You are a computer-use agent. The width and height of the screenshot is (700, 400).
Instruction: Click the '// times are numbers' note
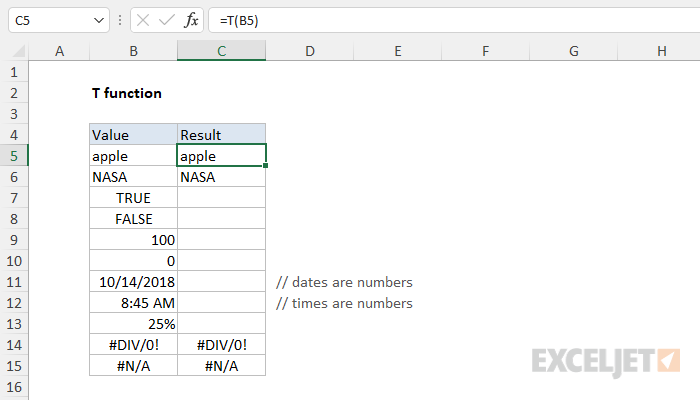click(344, 303)
